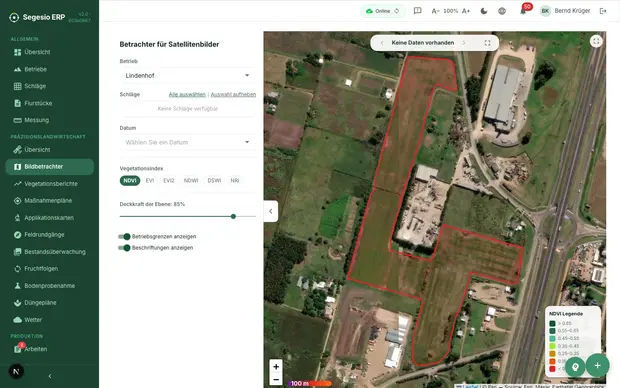
Task: Select the EVI vegetation index
Action: coord(150,181)
